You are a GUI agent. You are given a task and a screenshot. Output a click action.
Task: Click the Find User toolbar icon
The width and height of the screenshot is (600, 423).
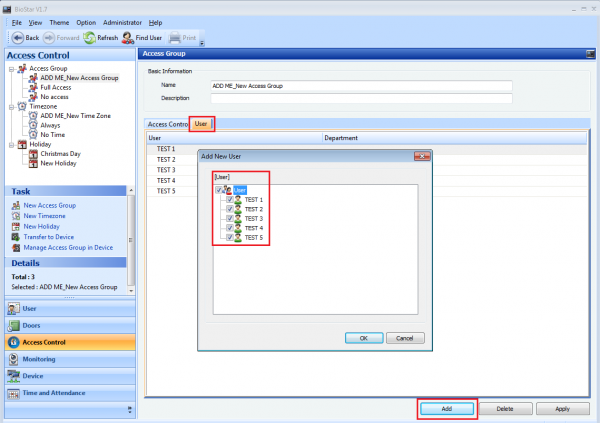pos(130,38)
